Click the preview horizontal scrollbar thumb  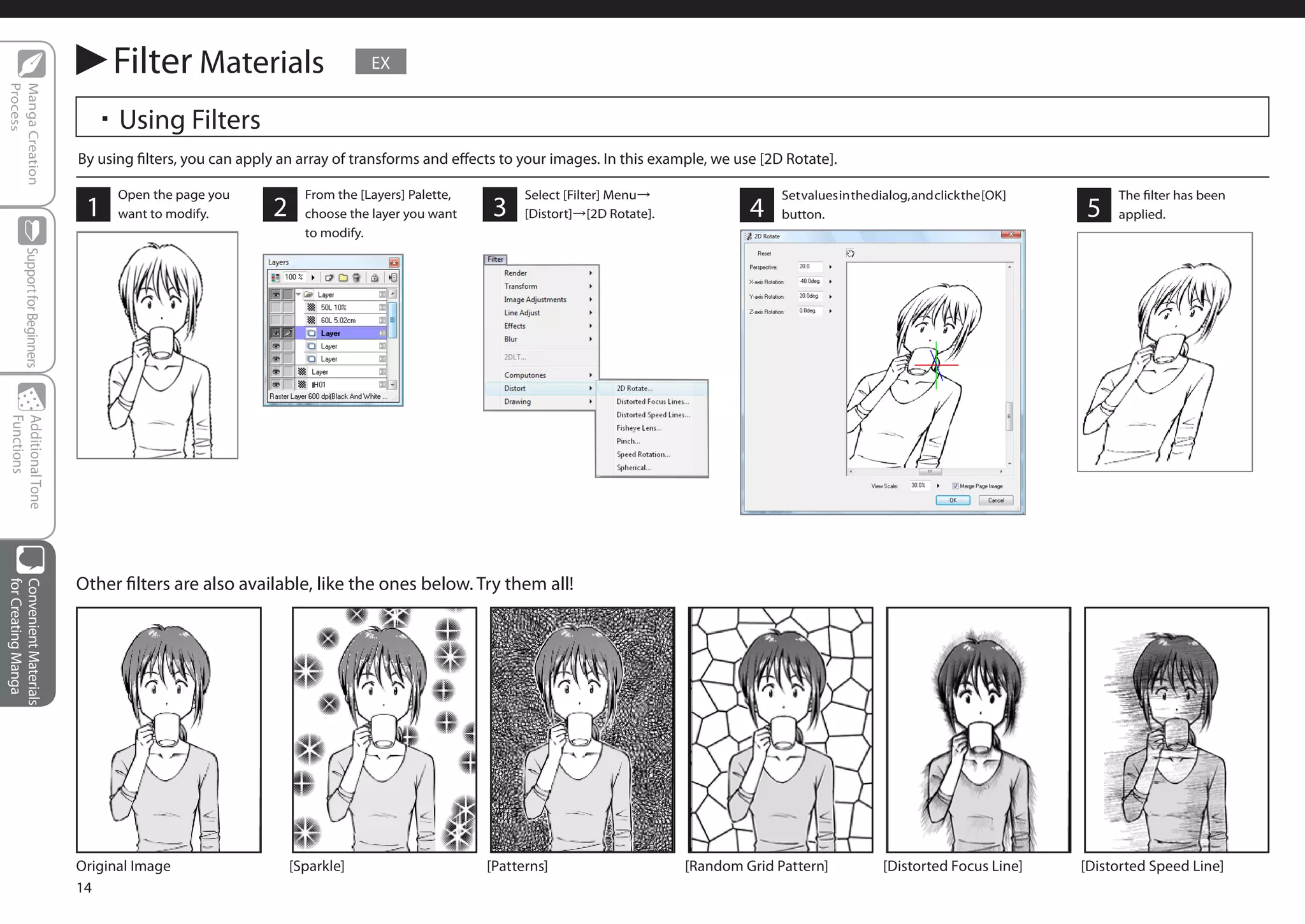tap(930, 472)
